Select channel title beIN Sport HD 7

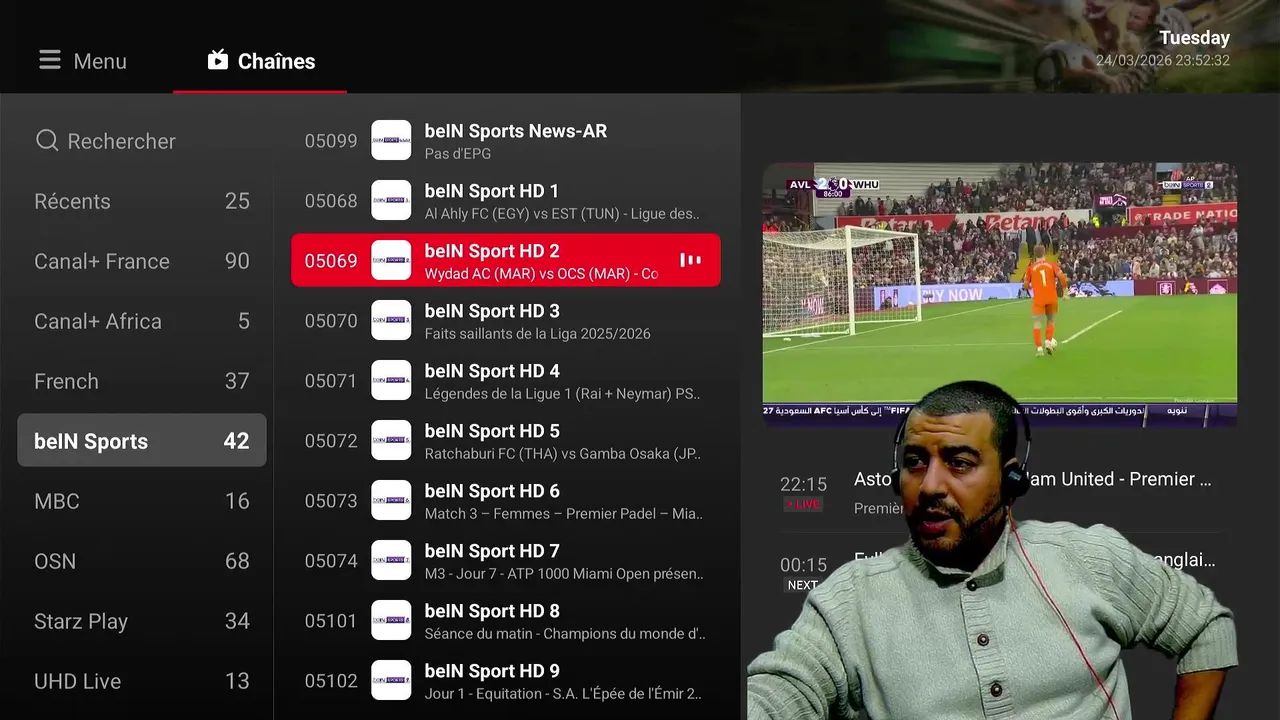click(492, 551)
